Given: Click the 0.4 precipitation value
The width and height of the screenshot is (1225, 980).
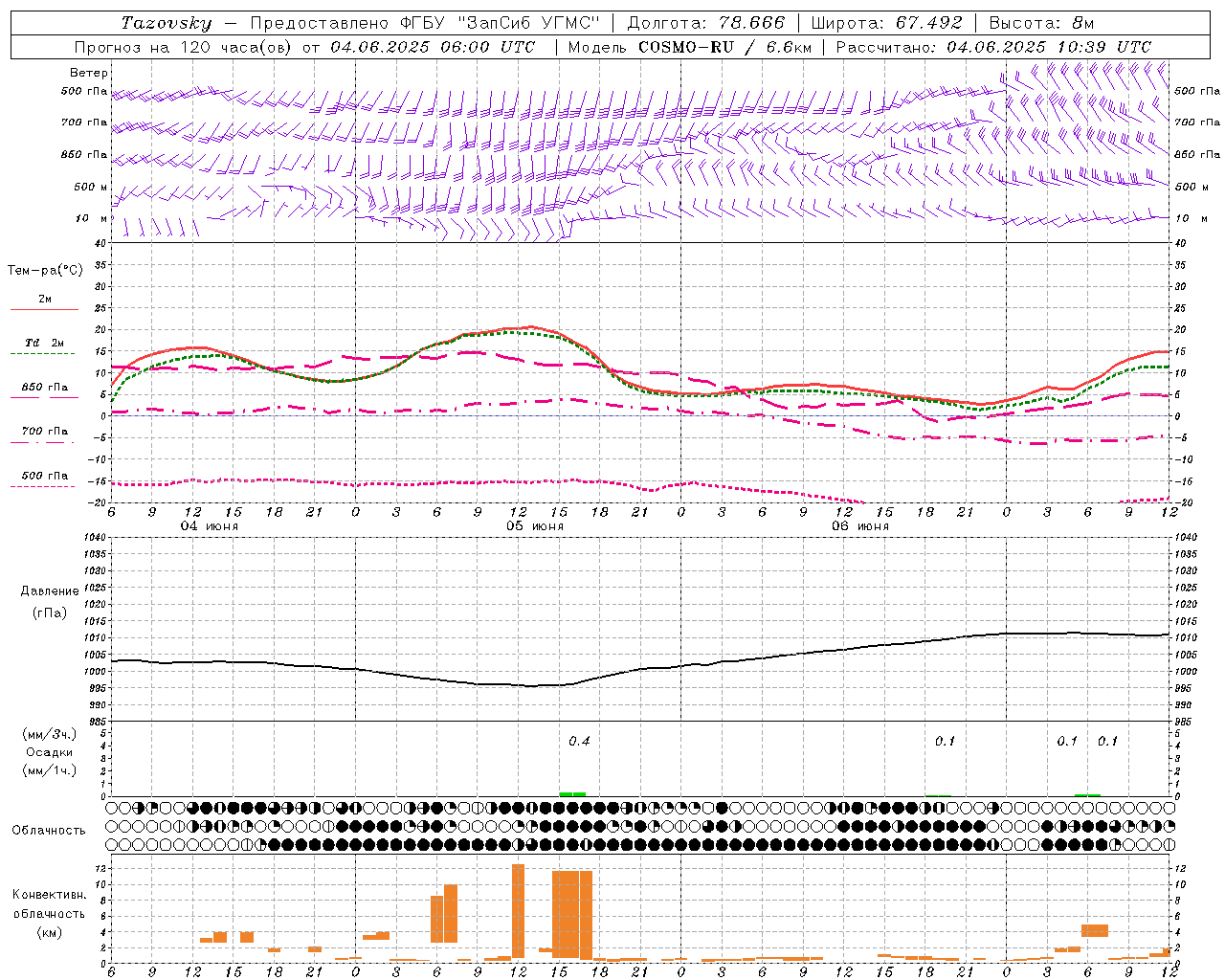Looking at the screenshot, I should click(580, 742).
